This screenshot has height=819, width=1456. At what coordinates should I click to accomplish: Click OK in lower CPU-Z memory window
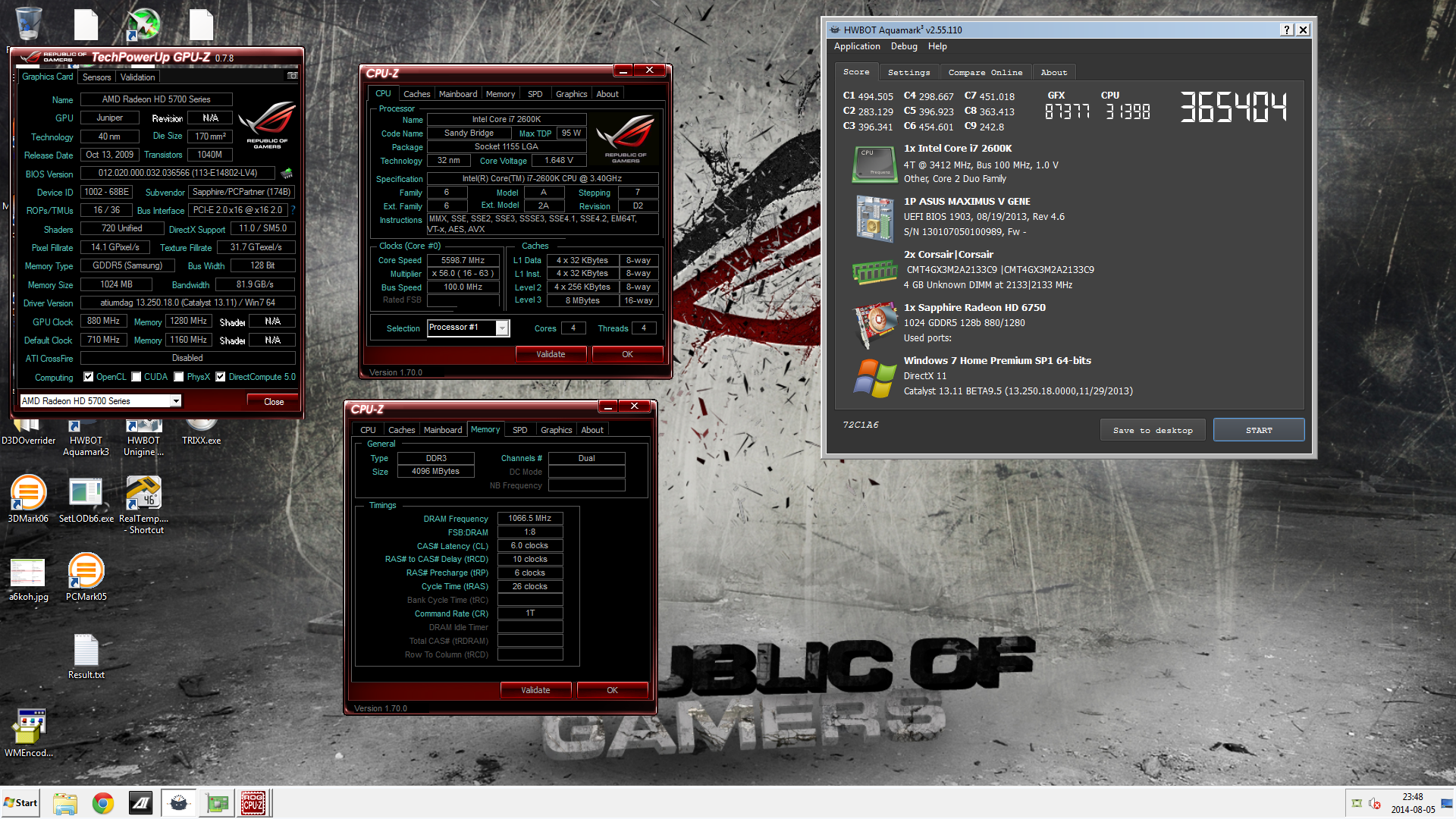(612, 690)
